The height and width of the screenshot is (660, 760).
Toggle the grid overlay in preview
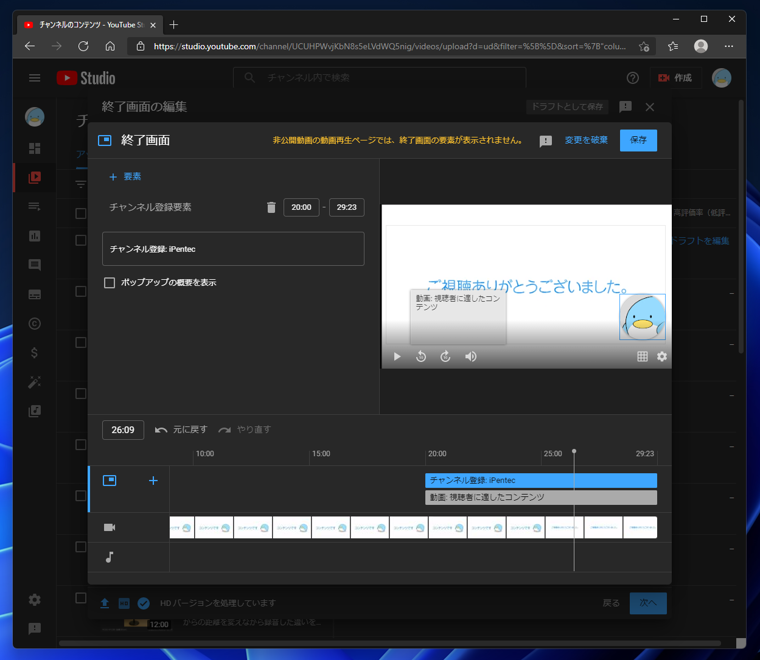642,357
